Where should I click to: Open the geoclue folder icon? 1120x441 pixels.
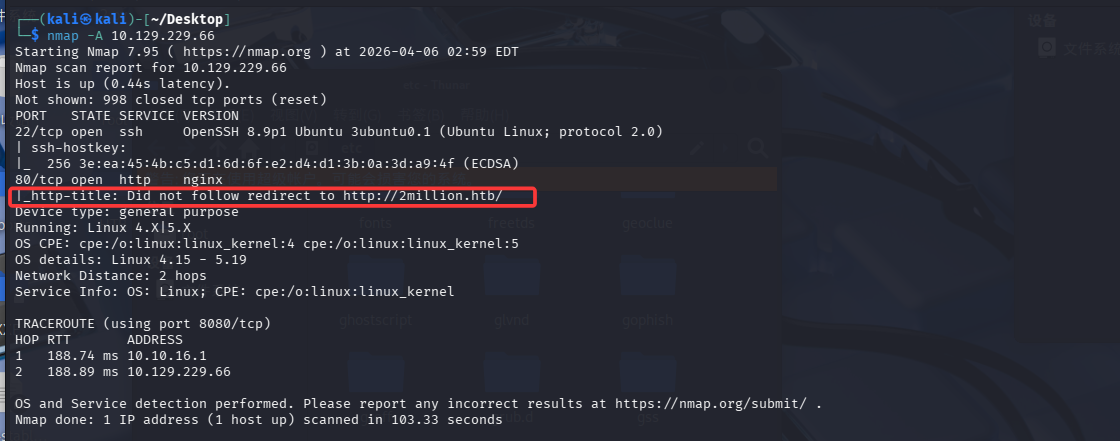click(x=645, y=221)
